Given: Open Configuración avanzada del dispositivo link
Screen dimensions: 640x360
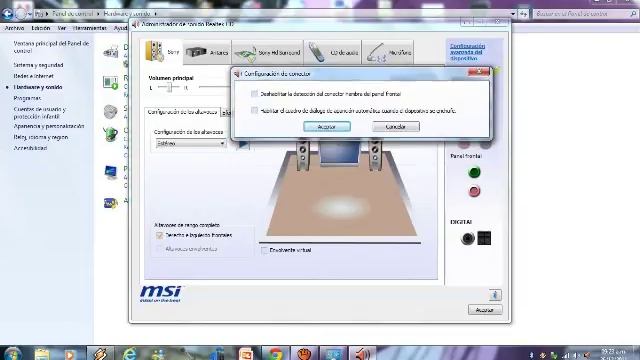Looking at the screenshot, I should pos(467,52).
